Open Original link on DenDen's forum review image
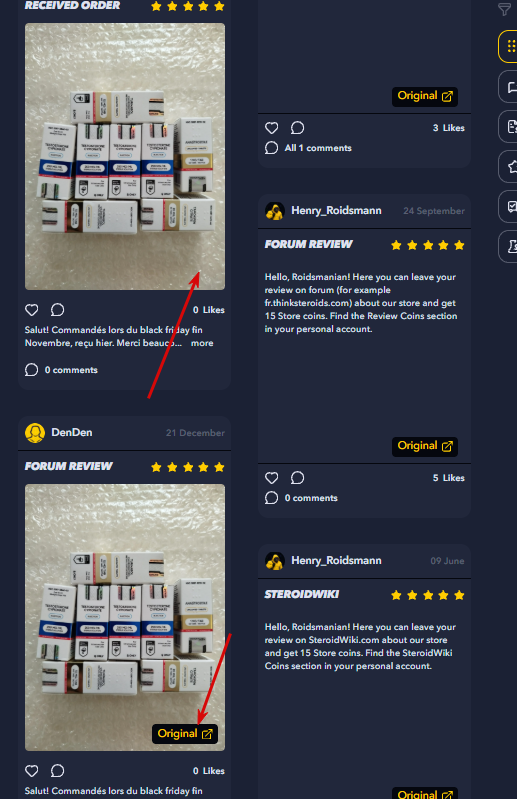 coord(185,734)
